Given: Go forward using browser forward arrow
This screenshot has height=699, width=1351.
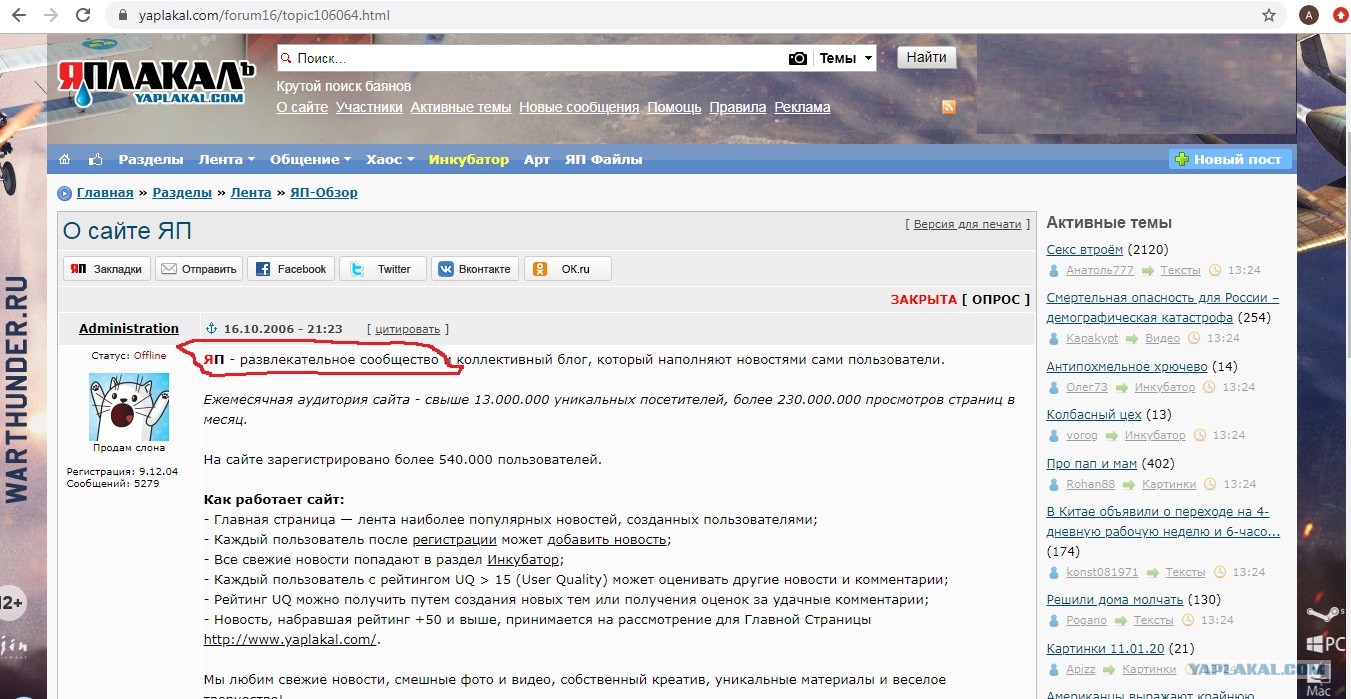Looking at the screenshot, I should [51, 15].
